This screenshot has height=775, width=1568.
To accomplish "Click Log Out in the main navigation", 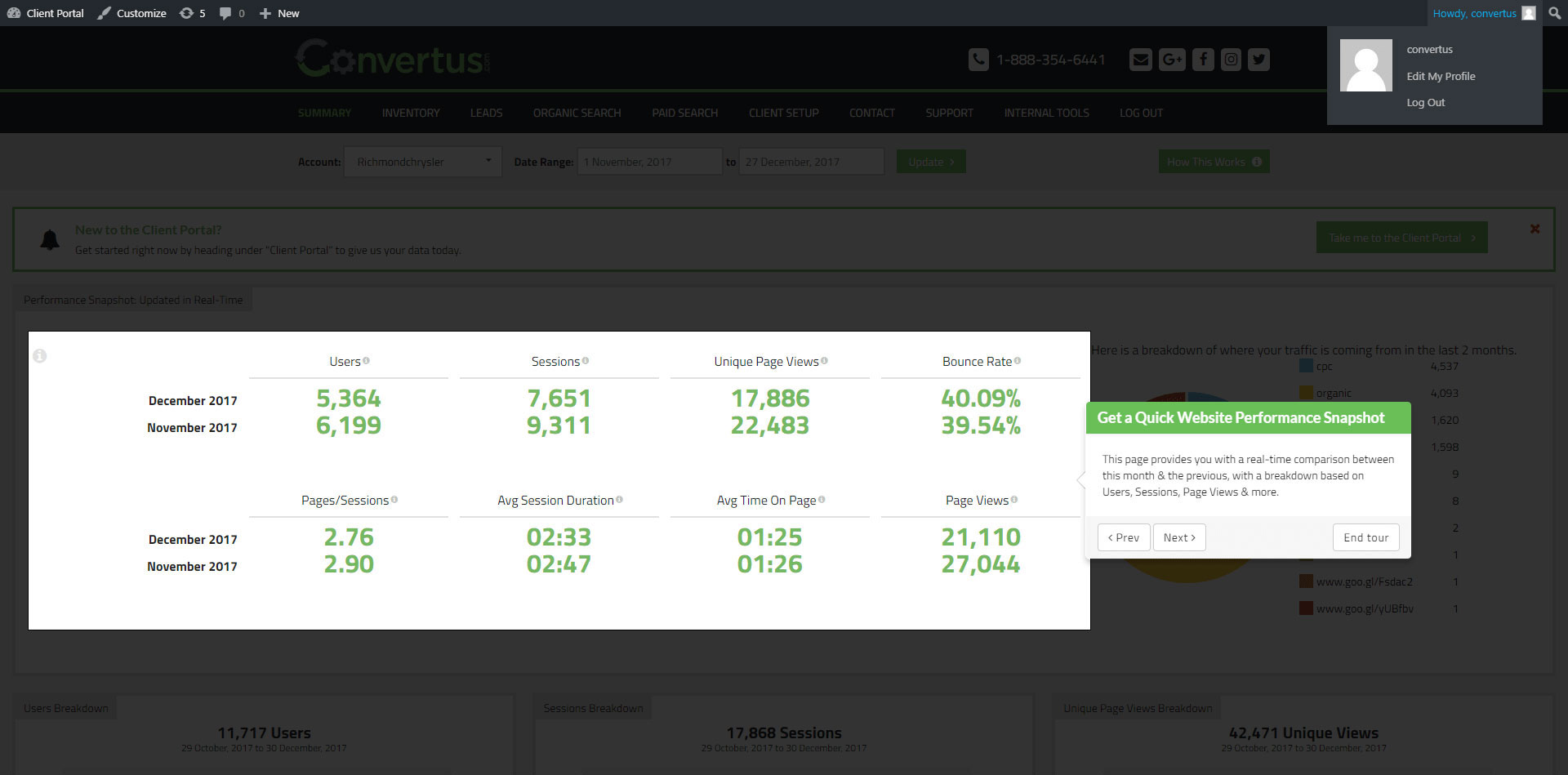I will coord(1141,113).
